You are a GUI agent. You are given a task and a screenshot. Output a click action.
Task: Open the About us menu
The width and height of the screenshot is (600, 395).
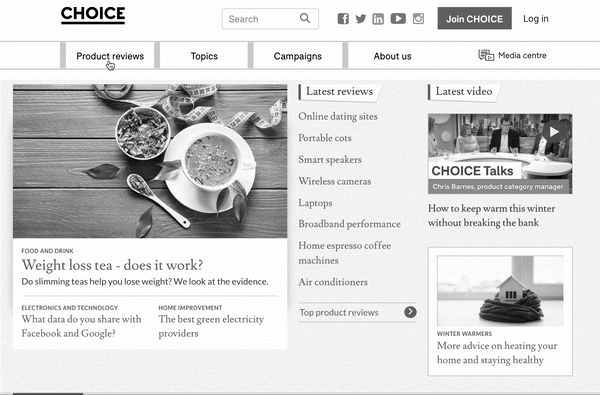pos(392,56)
